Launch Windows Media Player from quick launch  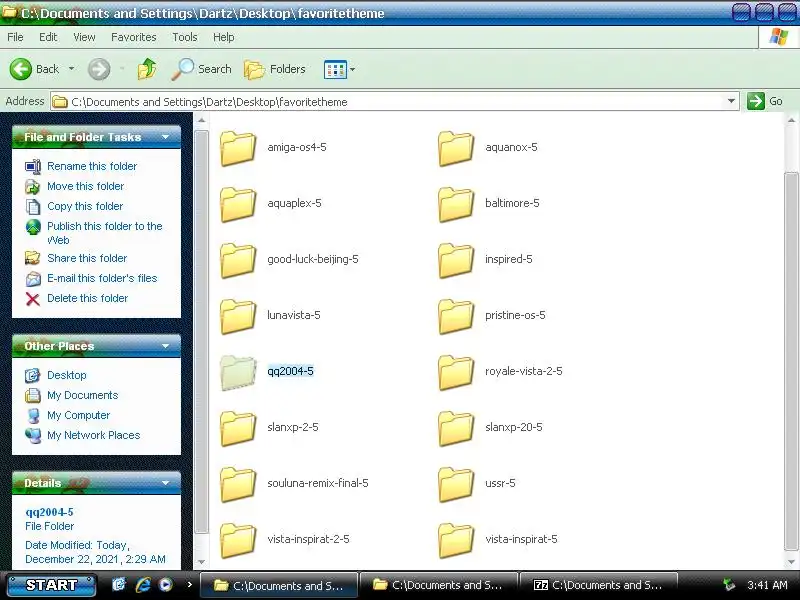pyautogui.click(x=165, y=585)
